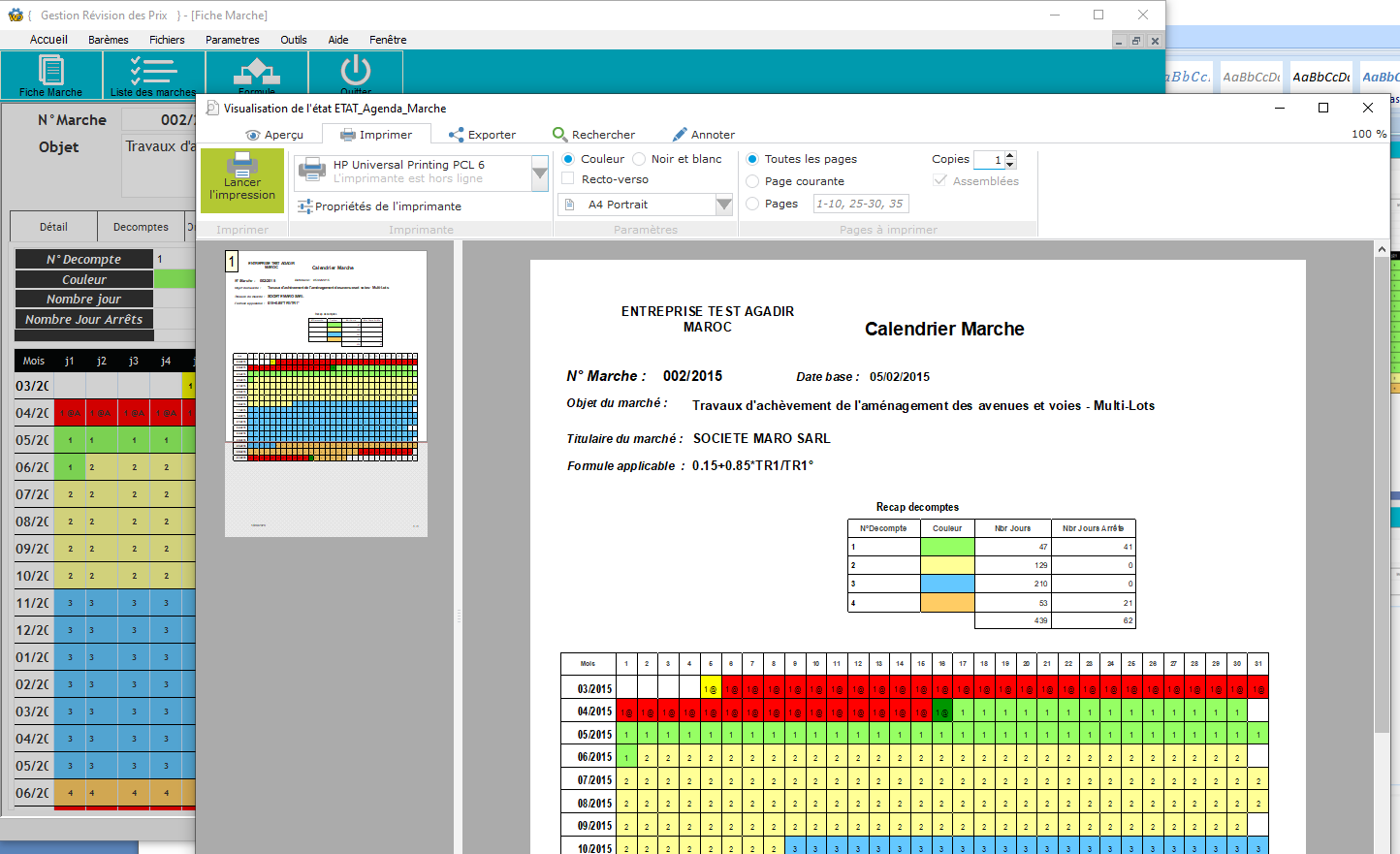
Task: Open the Annoter annotation tab
Action: tap(703, 135)
